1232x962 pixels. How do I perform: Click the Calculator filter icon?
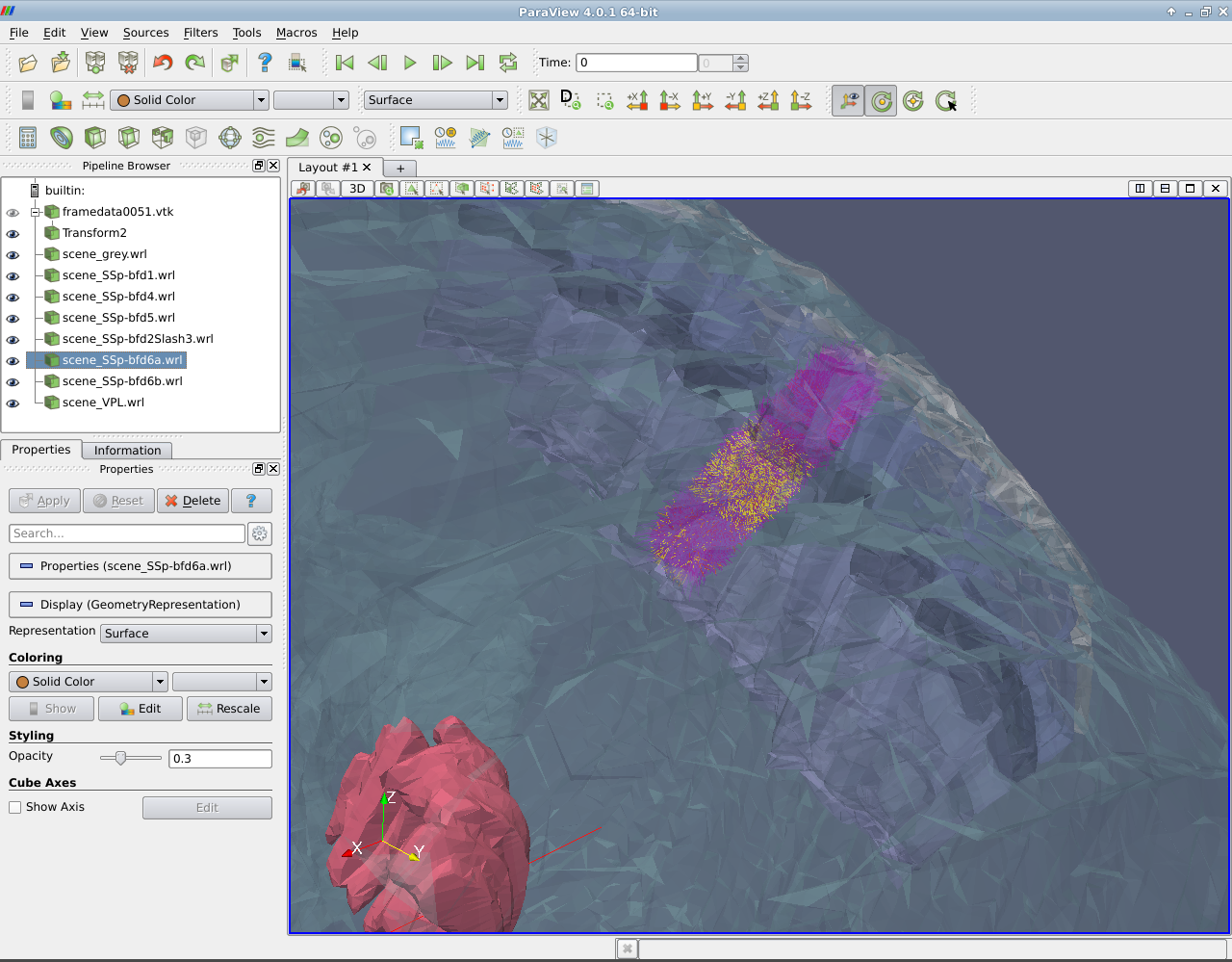[28, 138]
